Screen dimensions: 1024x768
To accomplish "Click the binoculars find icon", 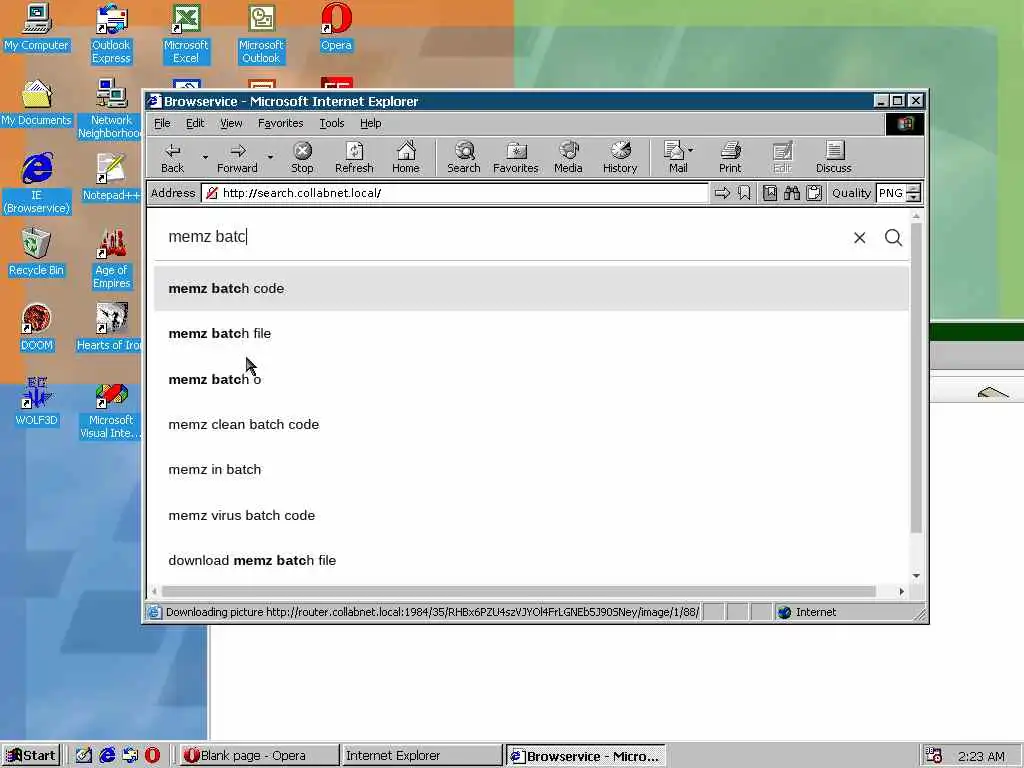I will click(x=792, y=193).
